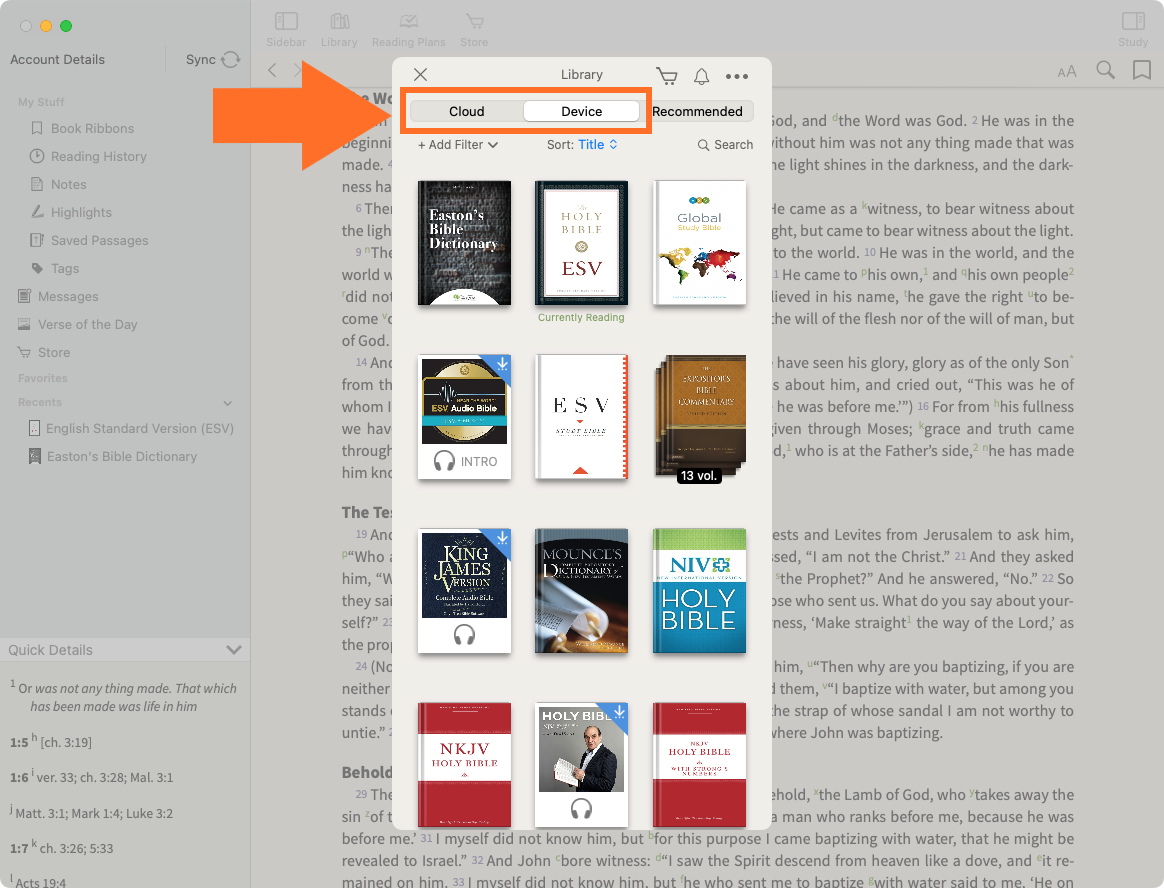Open Store in the sidebar
Image resolution: width=1164 pixels, height=888 pixels.
click(x=45, y=353)
